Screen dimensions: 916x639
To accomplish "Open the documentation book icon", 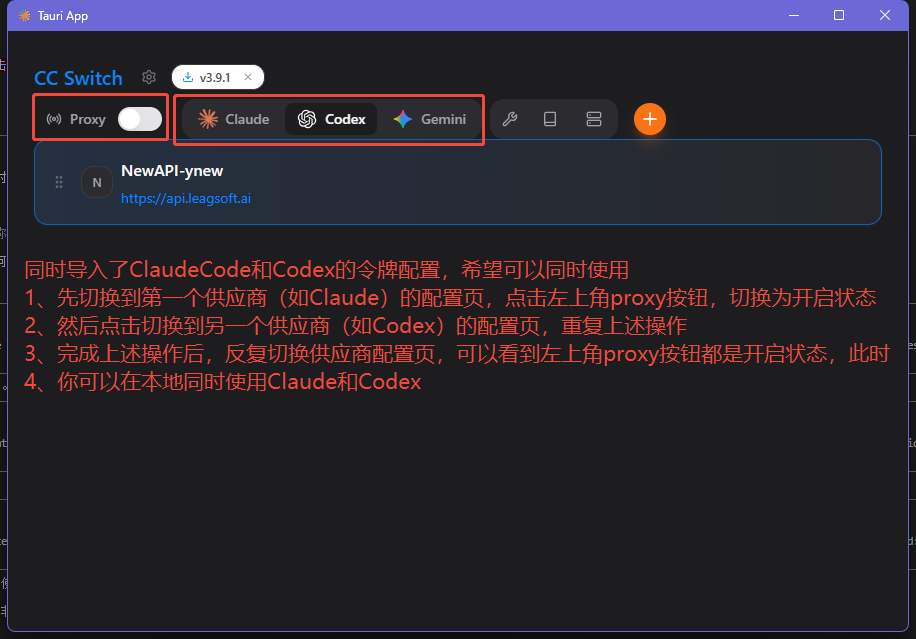I will click(550, 119).
